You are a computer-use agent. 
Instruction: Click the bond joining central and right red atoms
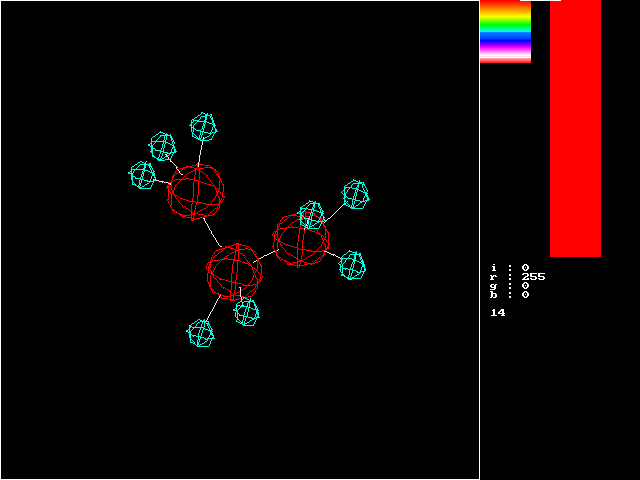[x=266, y=256]
